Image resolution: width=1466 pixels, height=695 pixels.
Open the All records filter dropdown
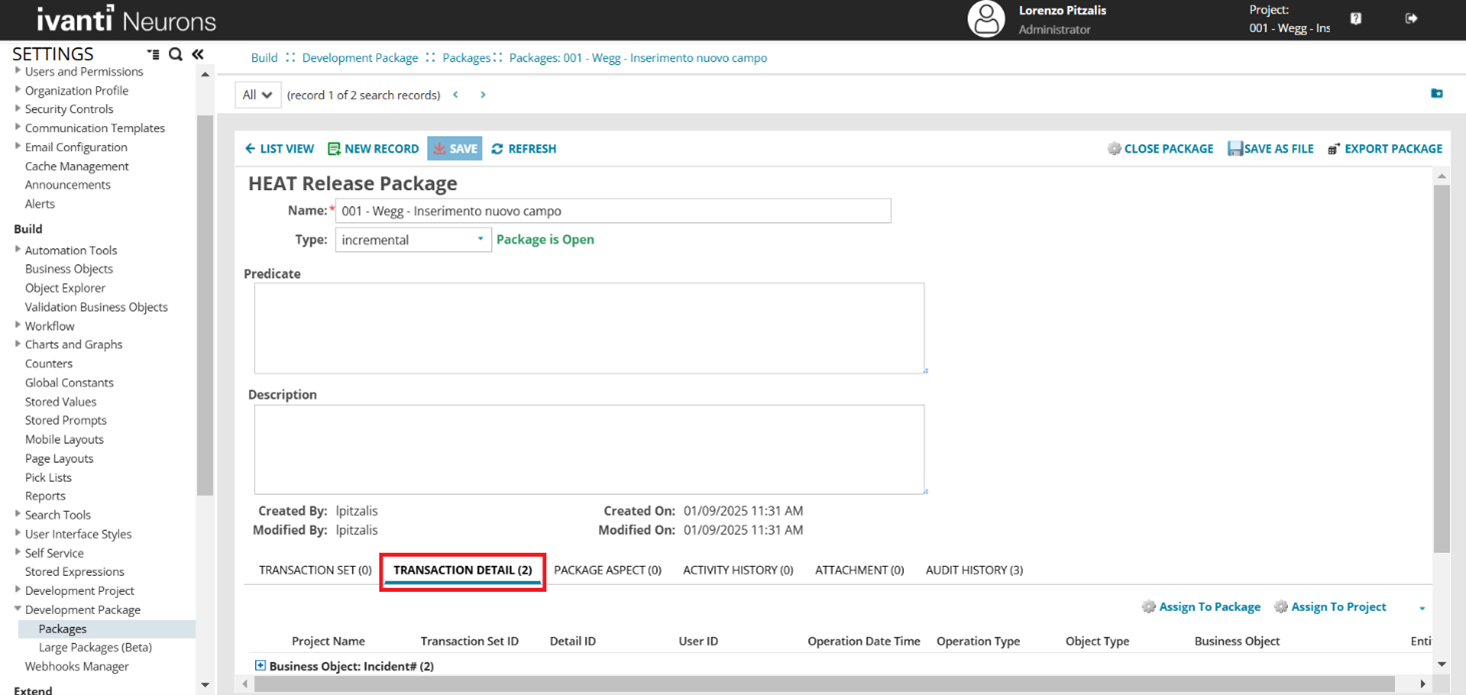[257, 95]
